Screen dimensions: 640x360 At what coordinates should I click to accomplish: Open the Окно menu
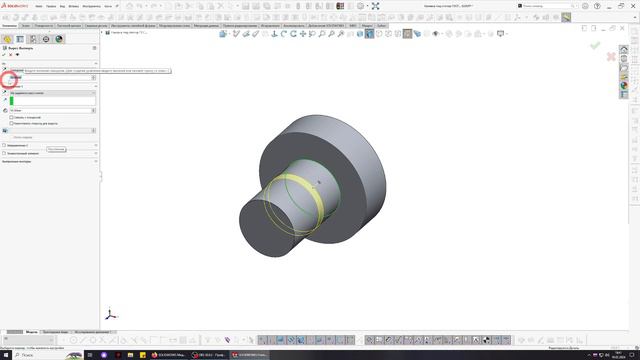(108, 6)
